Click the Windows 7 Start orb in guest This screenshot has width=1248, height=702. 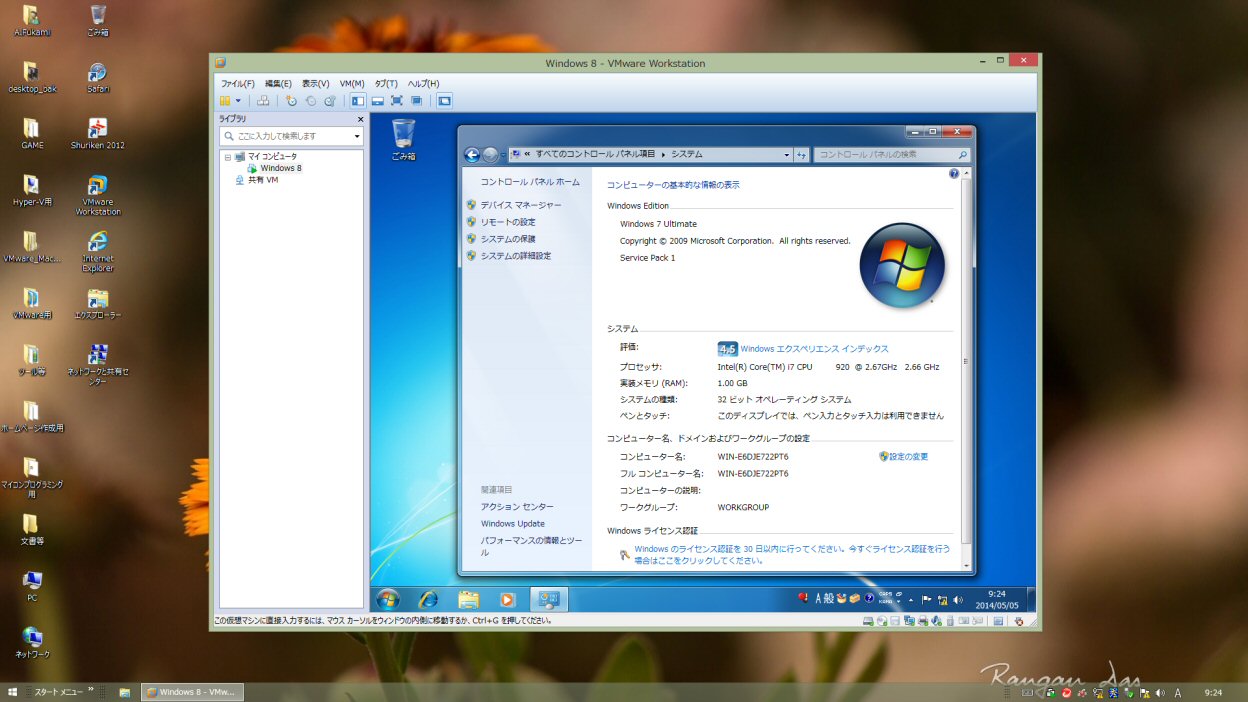point(388,599)
